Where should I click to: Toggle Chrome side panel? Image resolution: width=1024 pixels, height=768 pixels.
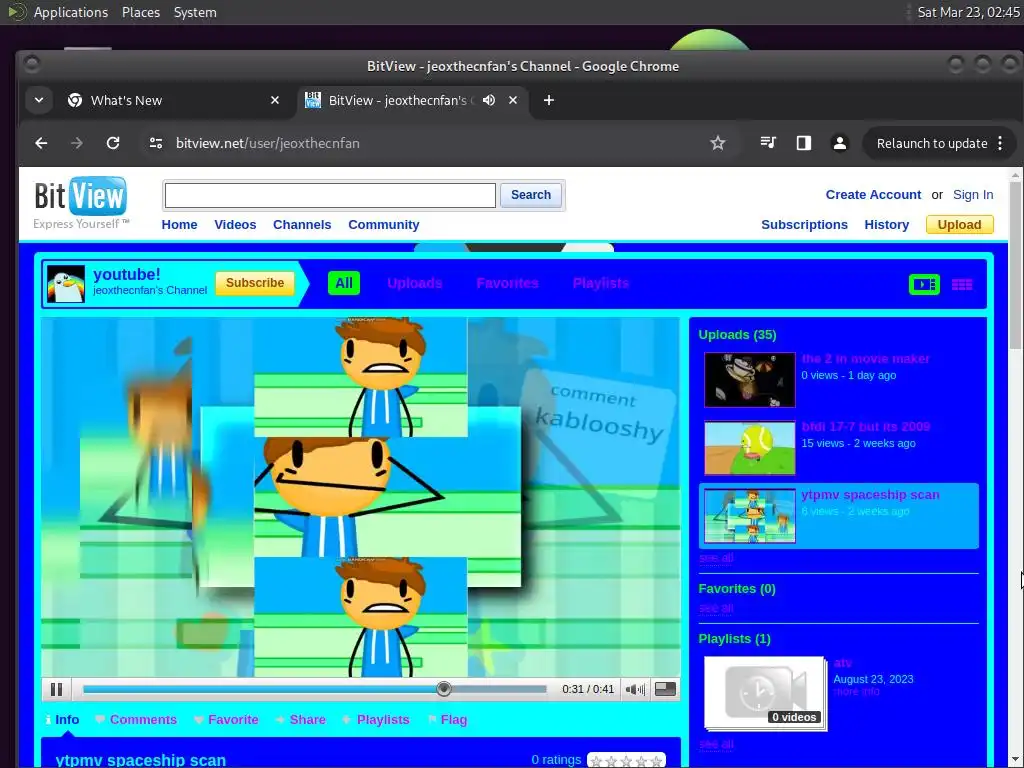(x=803, y=143)
